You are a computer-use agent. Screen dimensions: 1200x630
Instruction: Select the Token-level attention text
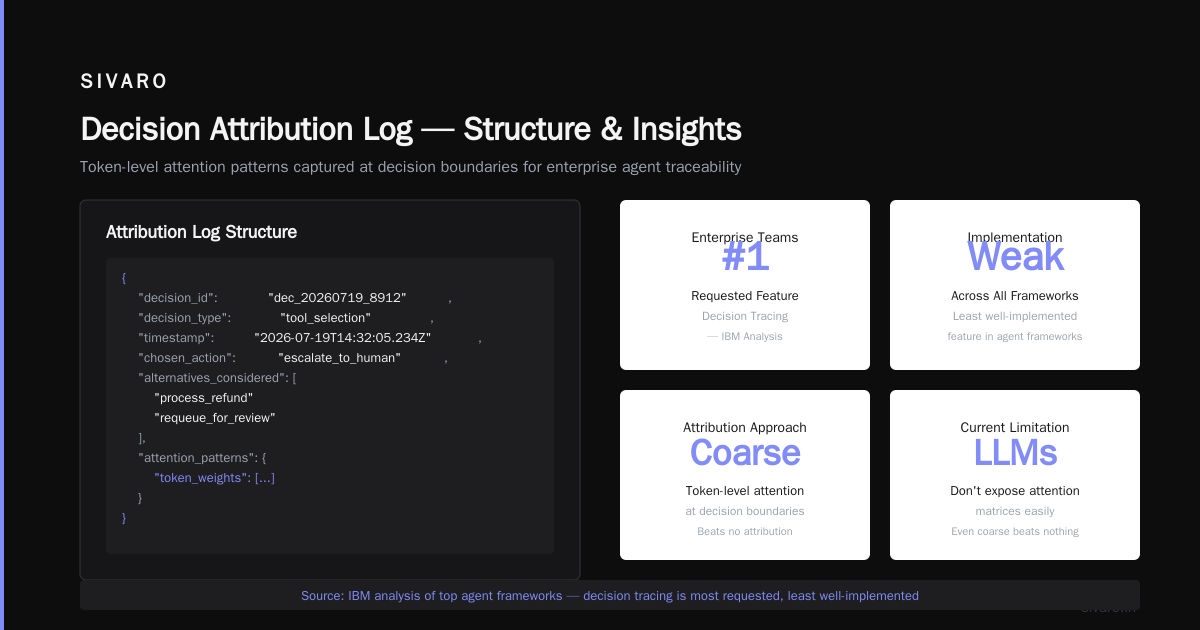(745, 491)
